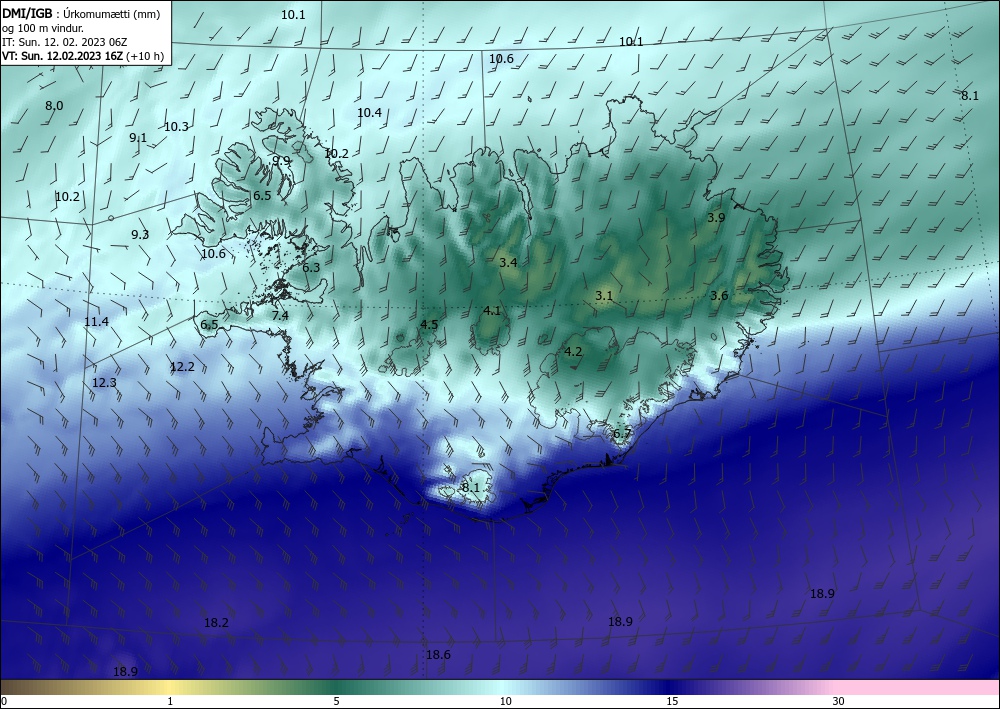
Task: Click the 18.6 value on the map
Action: [x=438, y=655]
